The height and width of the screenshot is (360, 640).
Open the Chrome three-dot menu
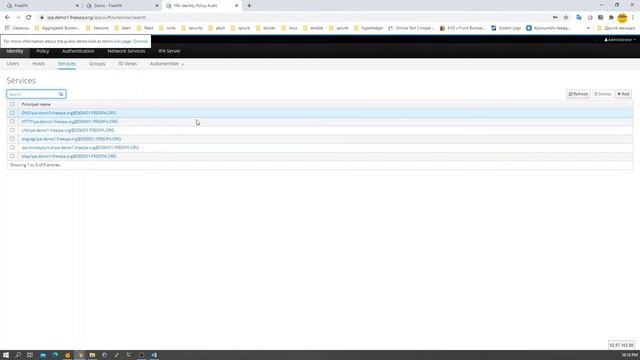click(633, 18)
